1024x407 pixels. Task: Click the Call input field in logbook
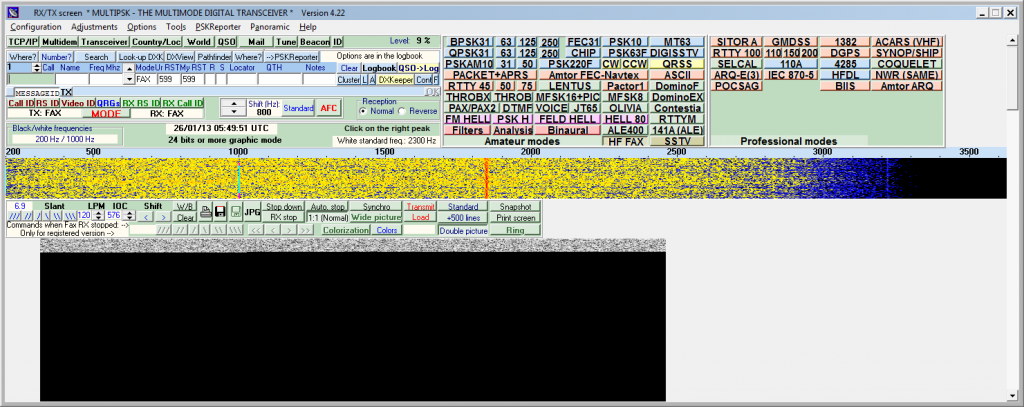31,79
